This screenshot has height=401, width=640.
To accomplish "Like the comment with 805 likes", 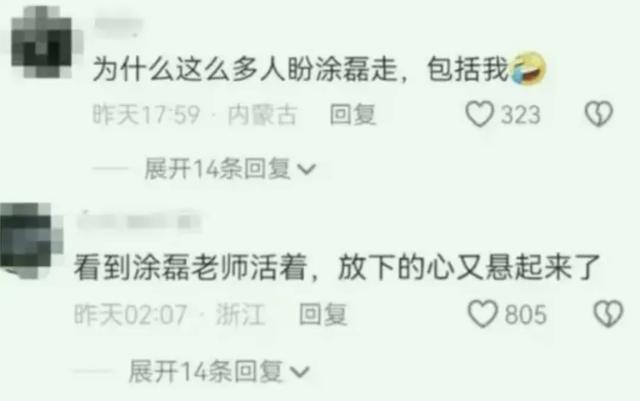I will (x=482, y=314).
